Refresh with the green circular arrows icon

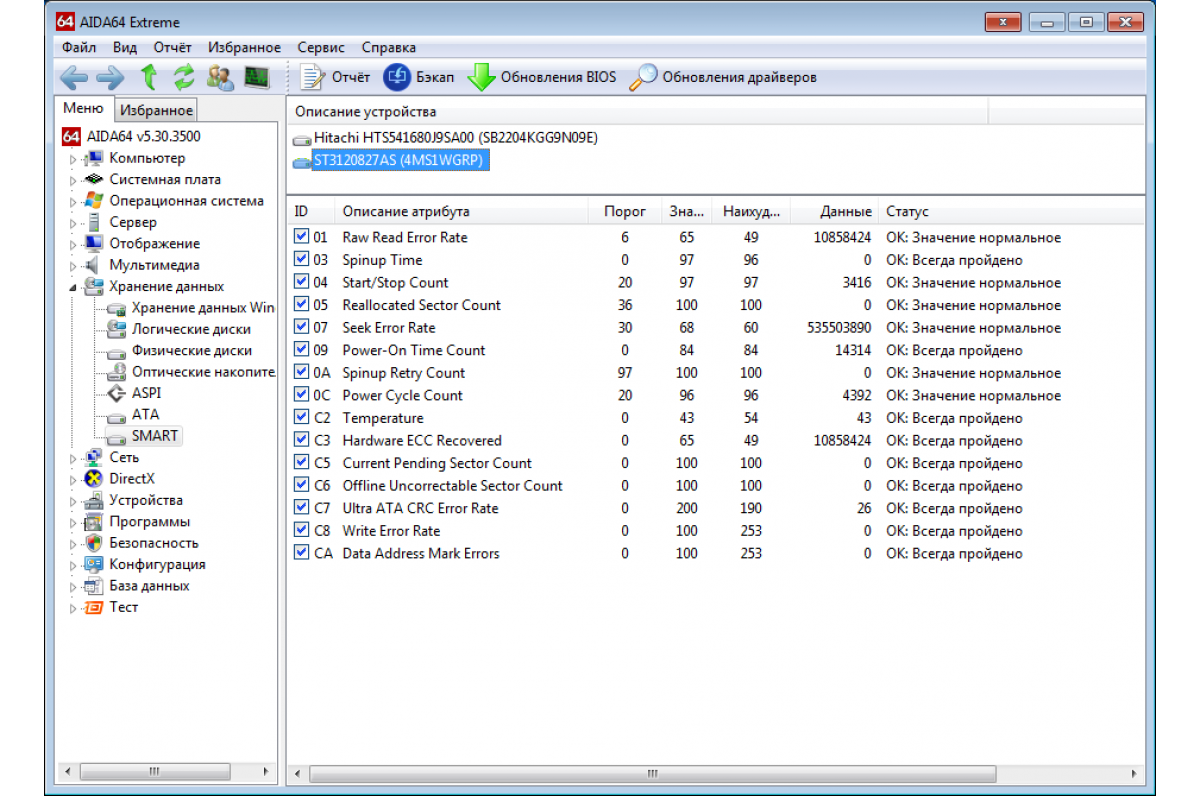(x=184, y=77)
